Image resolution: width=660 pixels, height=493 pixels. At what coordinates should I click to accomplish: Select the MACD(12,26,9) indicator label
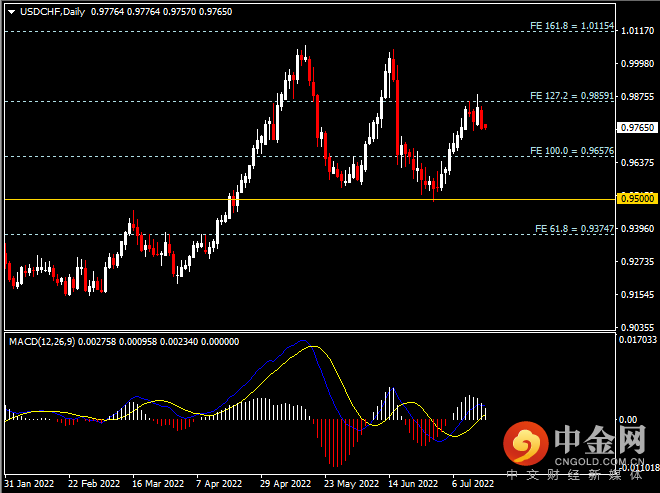[42, 341]
